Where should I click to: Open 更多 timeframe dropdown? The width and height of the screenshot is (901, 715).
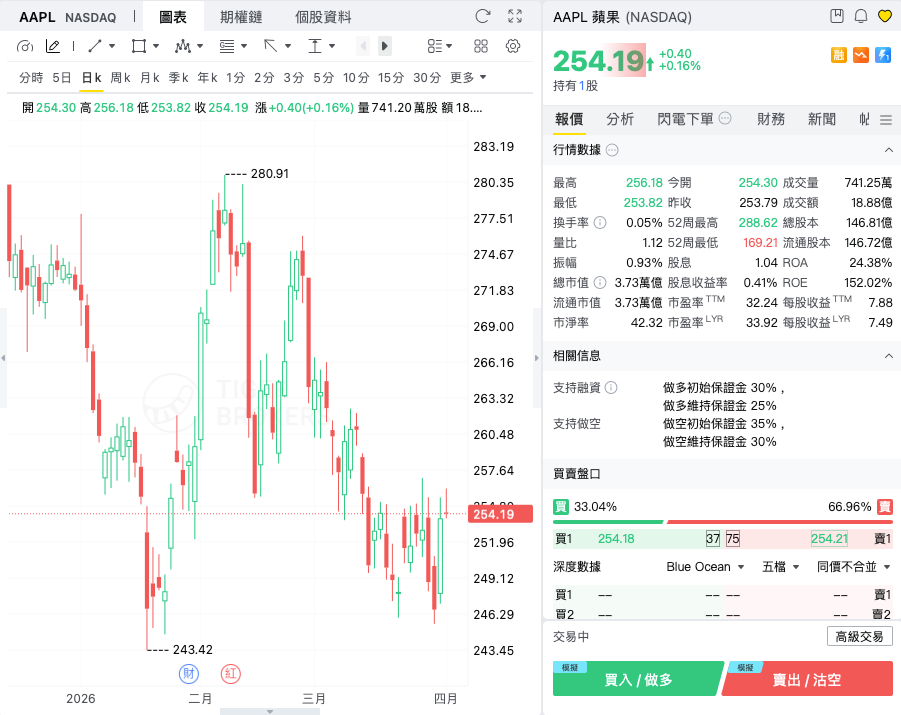(x=468, y=78)
